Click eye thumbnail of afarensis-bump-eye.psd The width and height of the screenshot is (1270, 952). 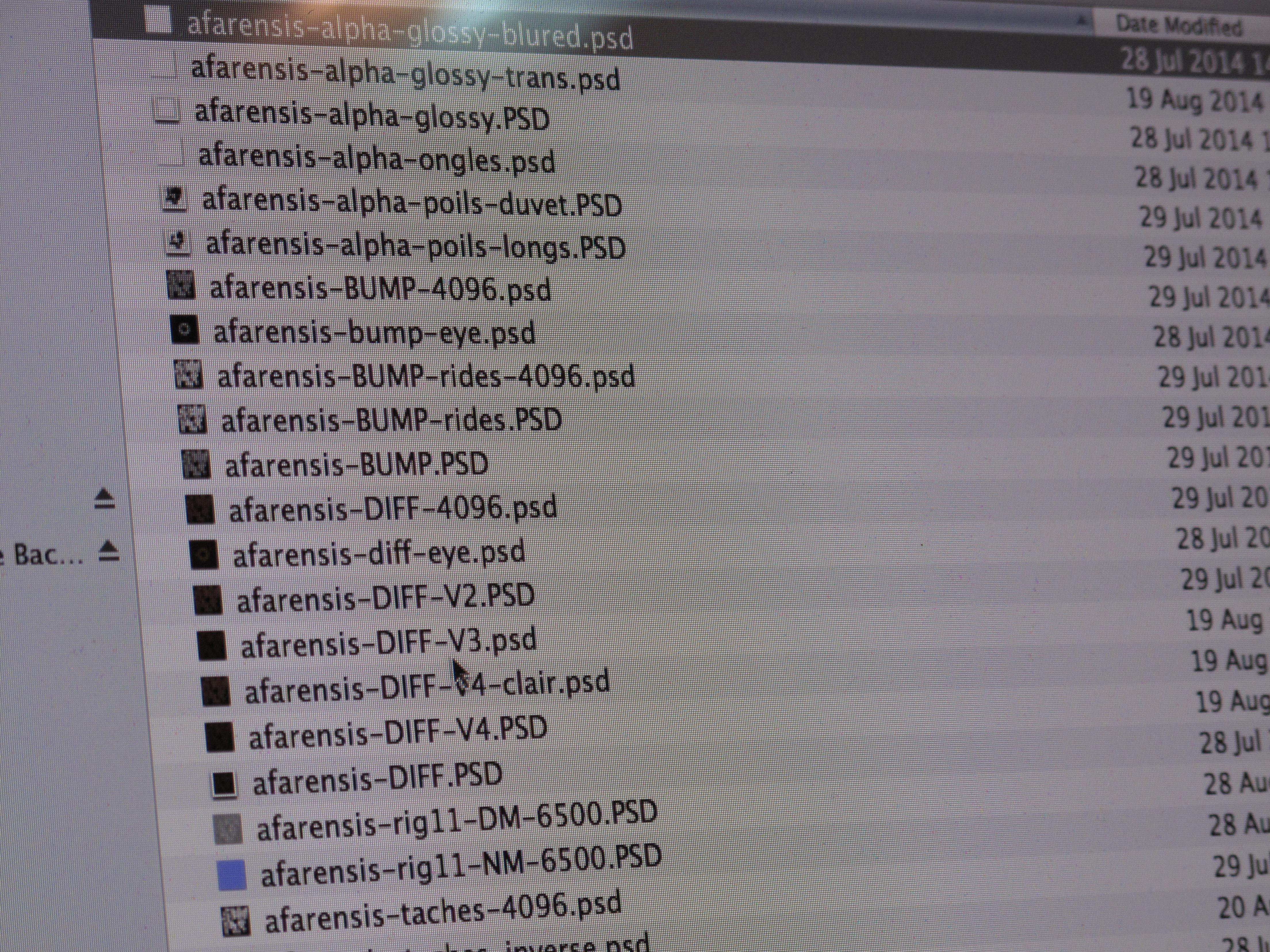click(185, 330)
